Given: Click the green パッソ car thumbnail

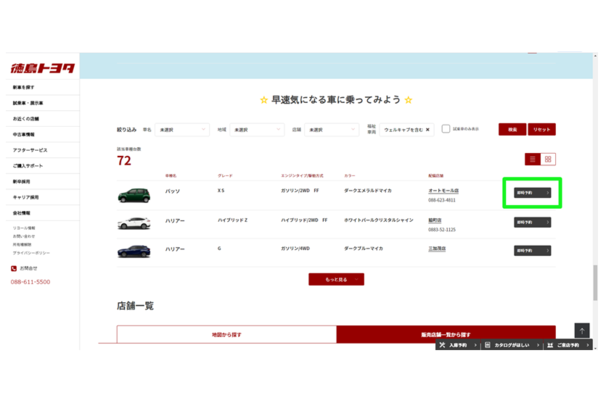Looking at the screenshot, I should (134, 195).
